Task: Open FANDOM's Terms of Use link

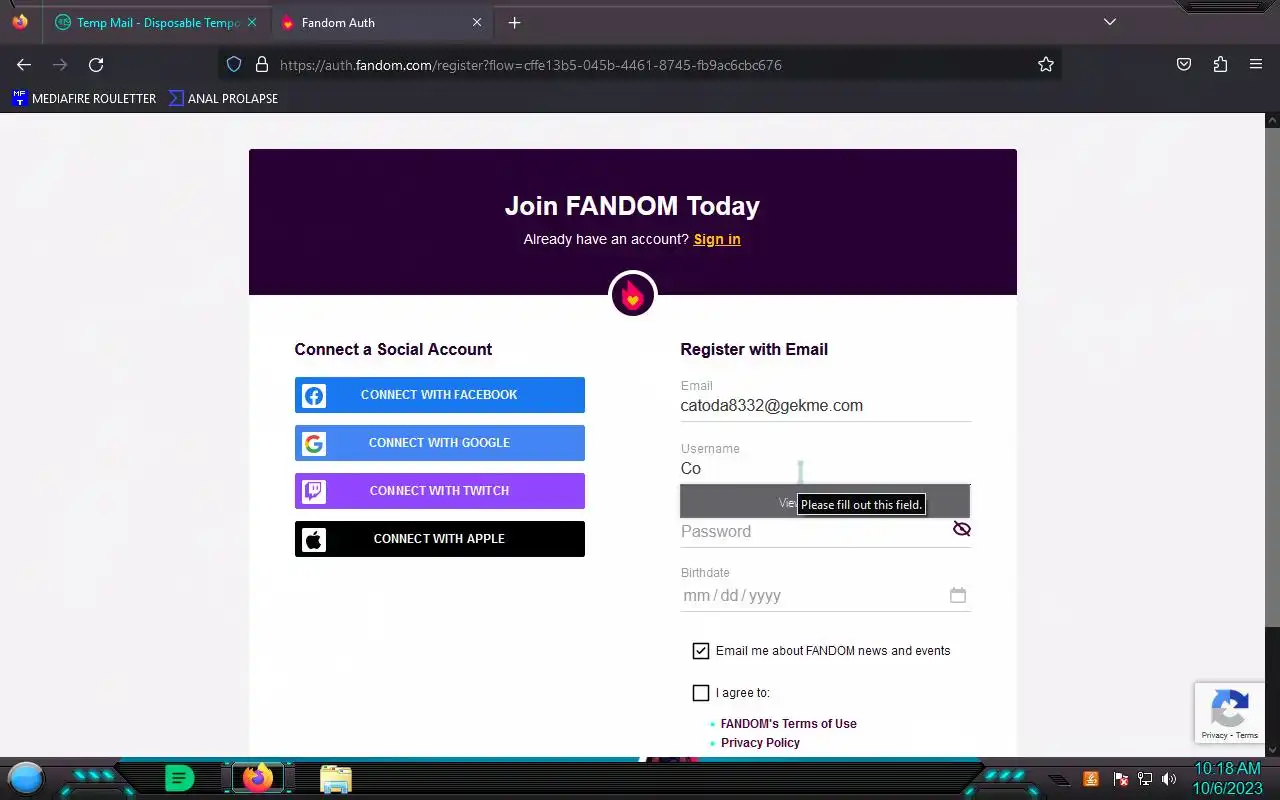Action: [x=789, y=724]
